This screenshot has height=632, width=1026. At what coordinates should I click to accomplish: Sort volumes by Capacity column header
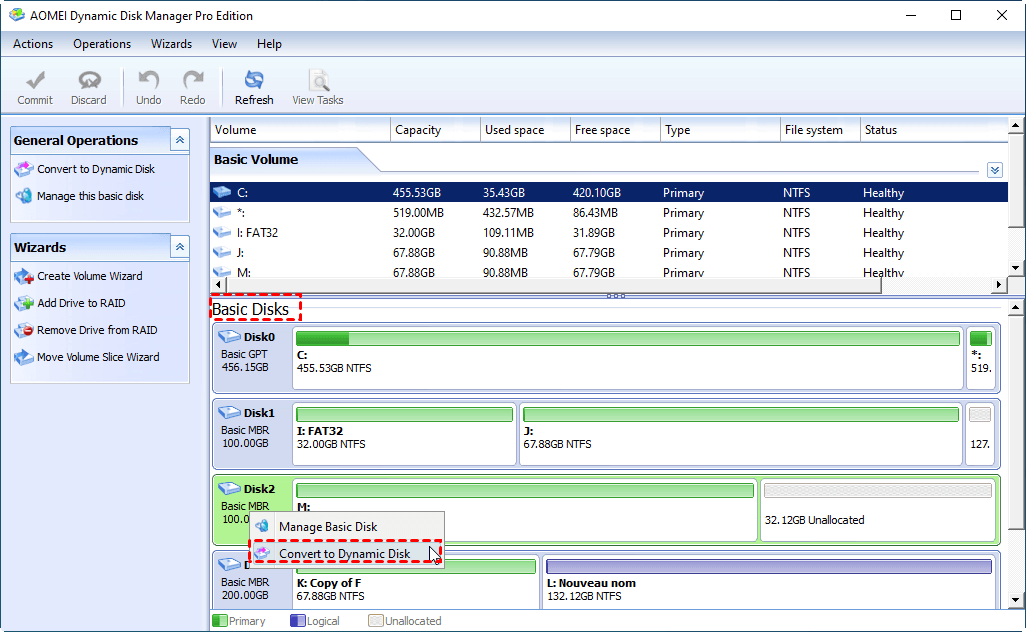point(418,130)
